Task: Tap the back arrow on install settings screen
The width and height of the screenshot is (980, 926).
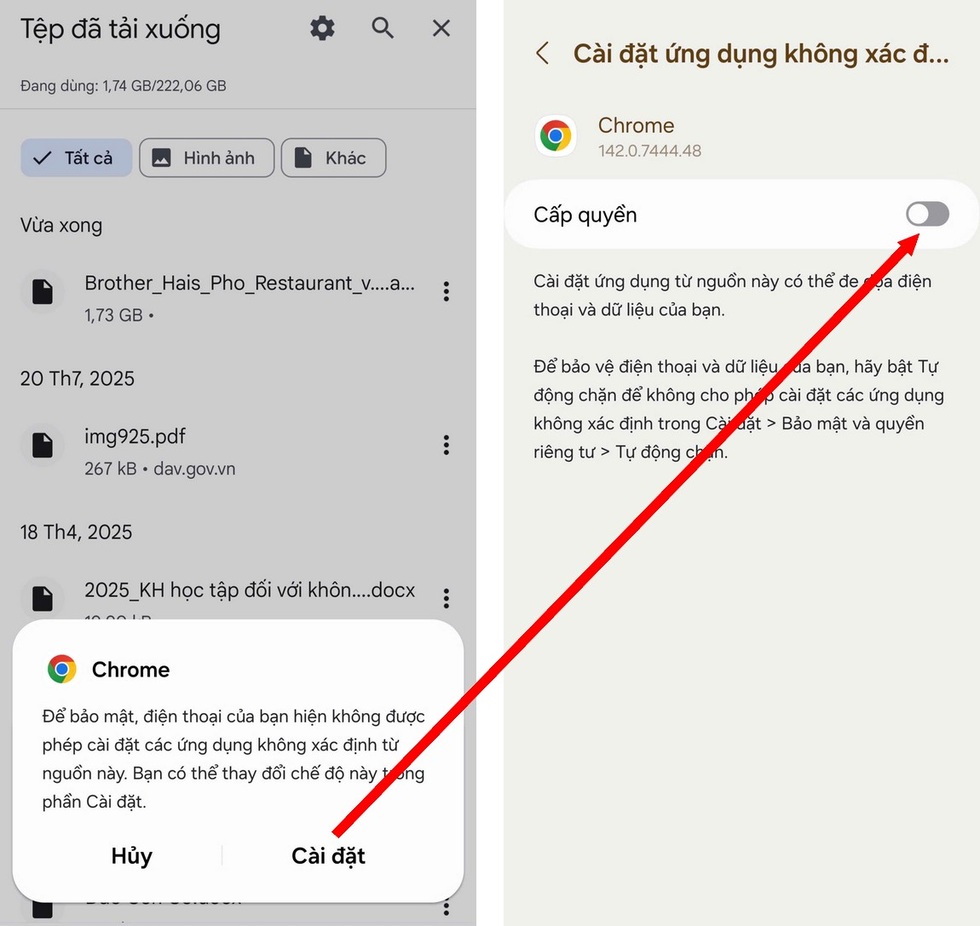Action: tap(543, 53)
